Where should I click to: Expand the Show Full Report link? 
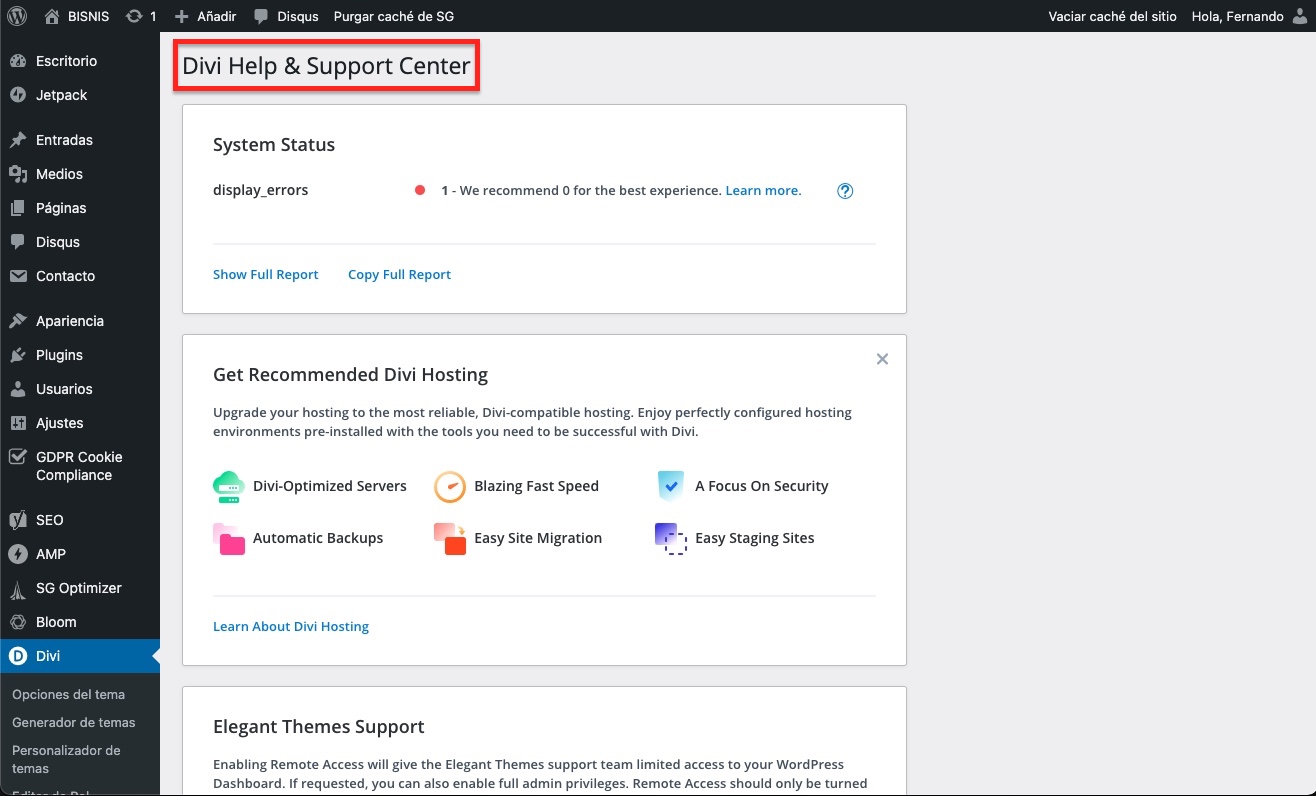[x=265, y=274]
